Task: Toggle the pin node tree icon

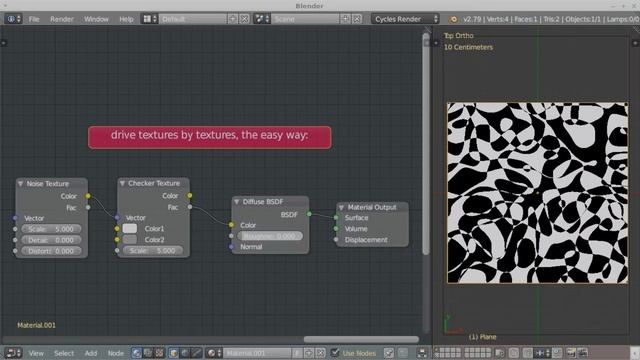Action: (x=389, y=353)
